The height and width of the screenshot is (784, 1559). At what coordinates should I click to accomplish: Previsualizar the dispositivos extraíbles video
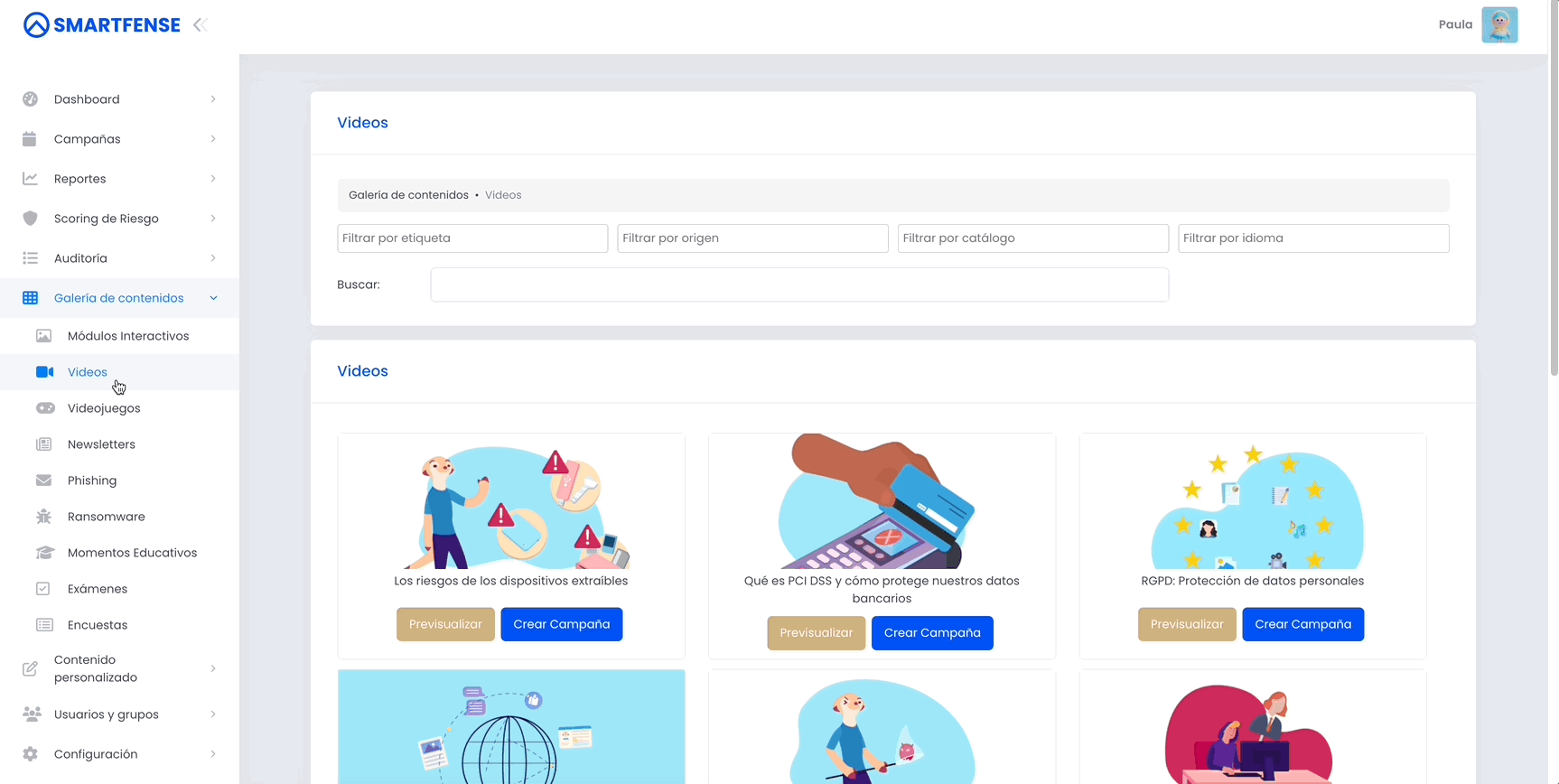pos(445,624)
